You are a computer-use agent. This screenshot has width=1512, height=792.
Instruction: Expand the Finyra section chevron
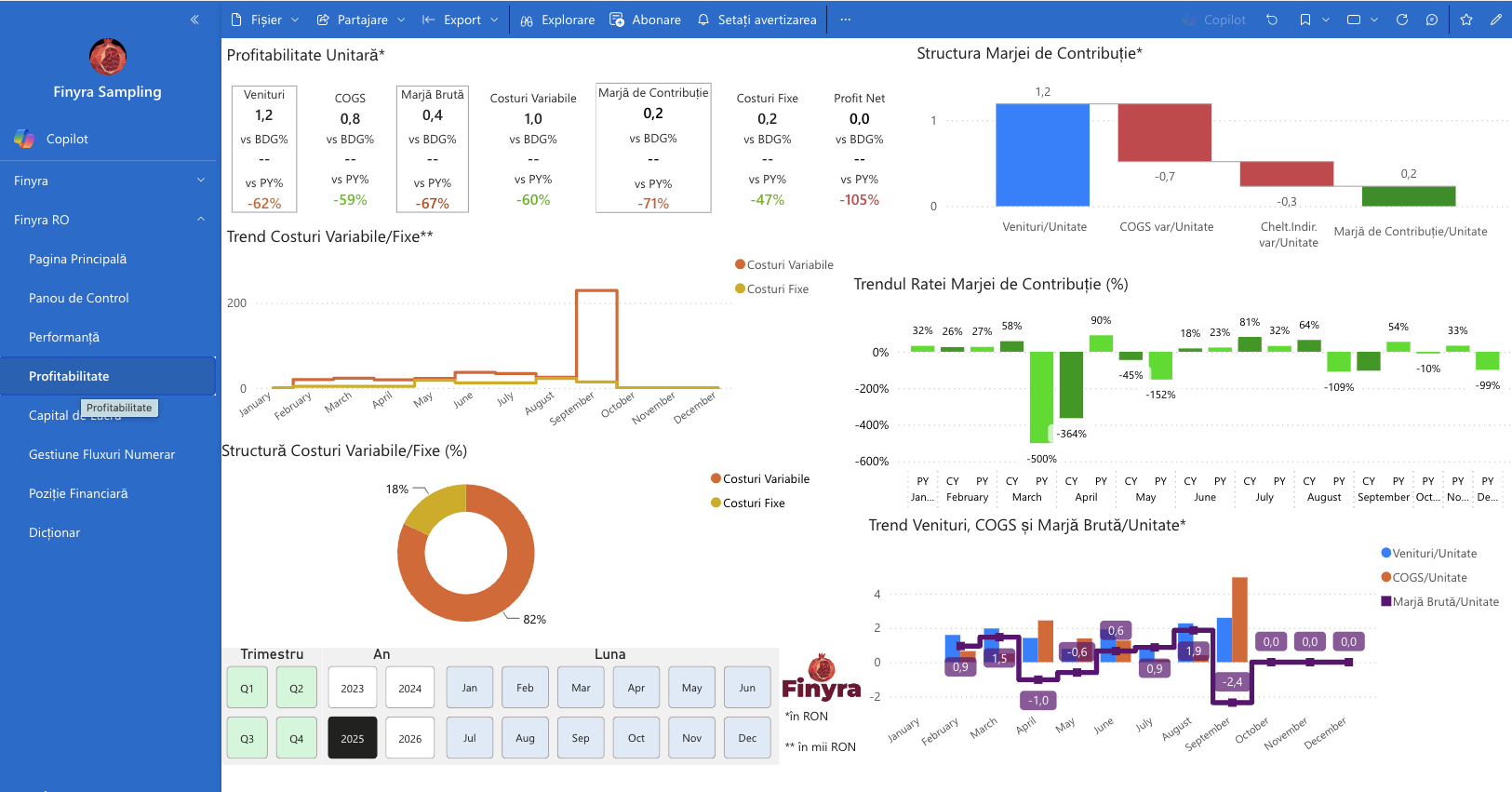click(x=201, y=181)
